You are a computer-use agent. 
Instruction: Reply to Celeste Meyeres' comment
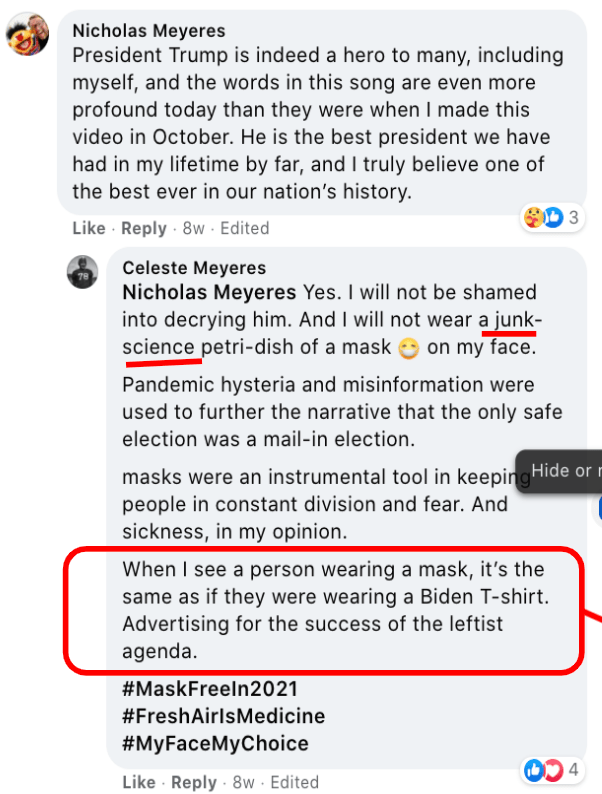point(194,782)
